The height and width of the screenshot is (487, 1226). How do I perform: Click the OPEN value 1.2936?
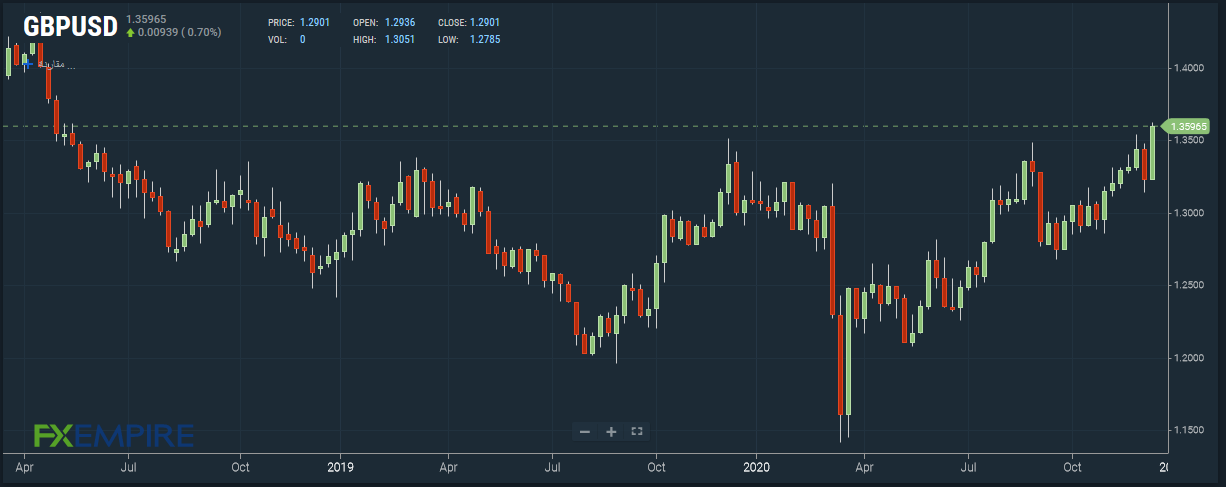point(400,22)
